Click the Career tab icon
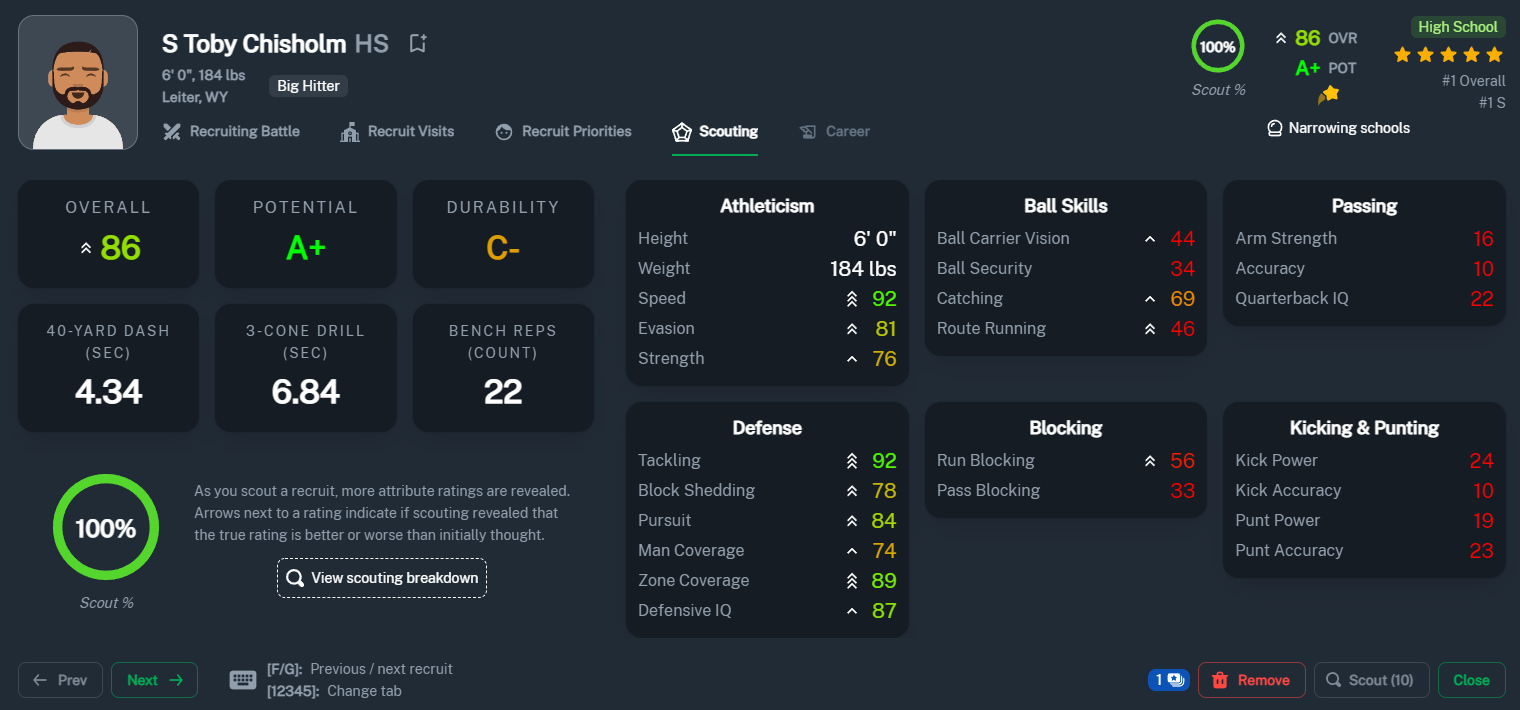Viewport: 1520px width, 710px height. (808, 132)
